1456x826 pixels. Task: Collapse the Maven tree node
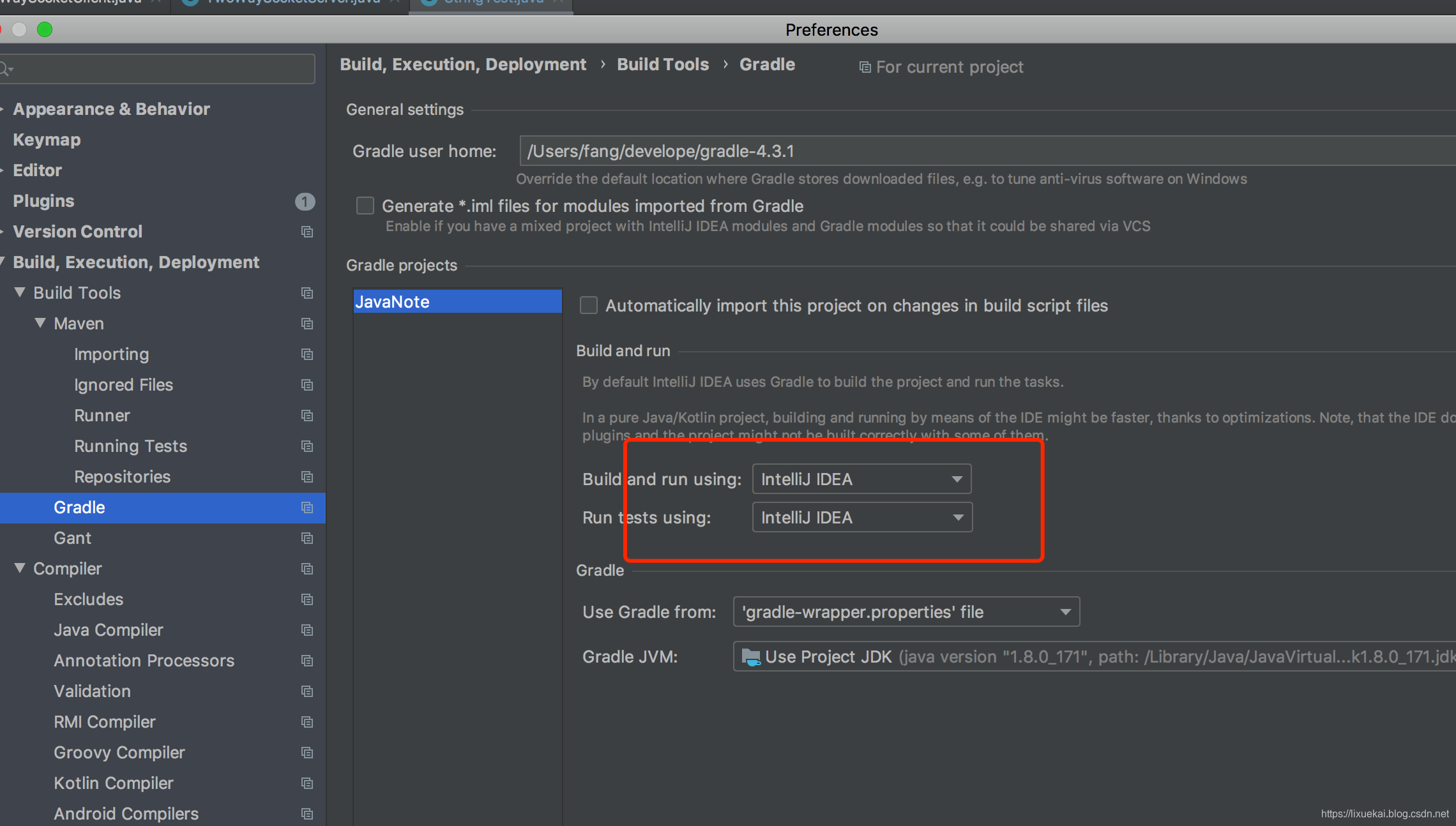[40, 323]
